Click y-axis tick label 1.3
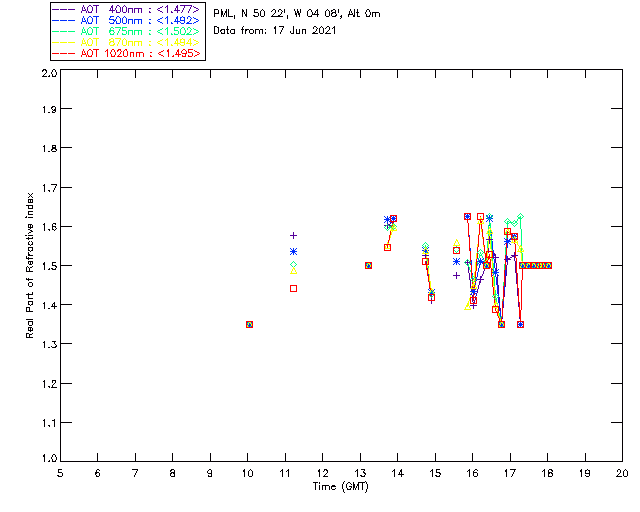Image resolution: width=640 pixels, height=512 pixels. point(49,344)
